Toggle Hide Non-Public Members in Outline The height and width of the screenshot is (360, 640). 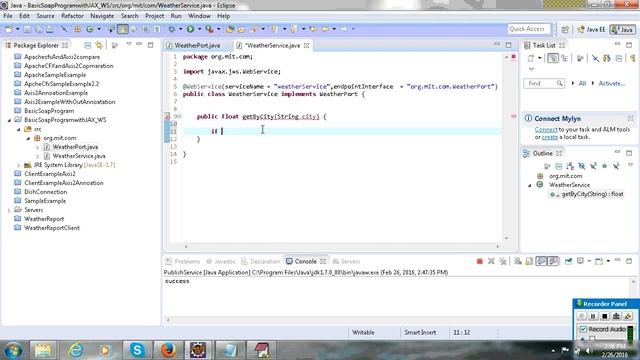[604, 166]
